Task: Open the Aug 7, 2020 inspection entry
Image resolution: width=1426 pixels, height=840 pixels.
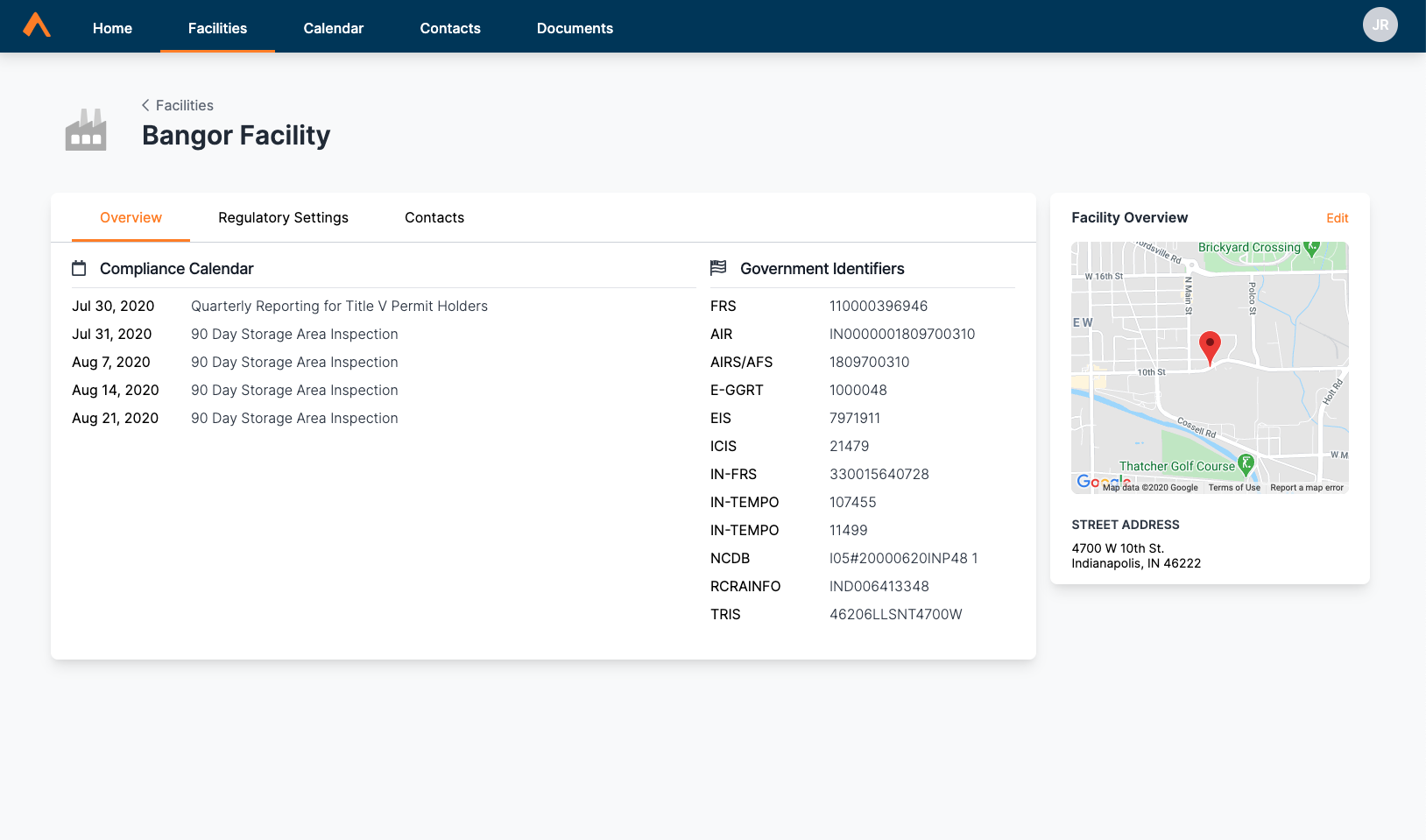Action: click(x=294, y=363)
